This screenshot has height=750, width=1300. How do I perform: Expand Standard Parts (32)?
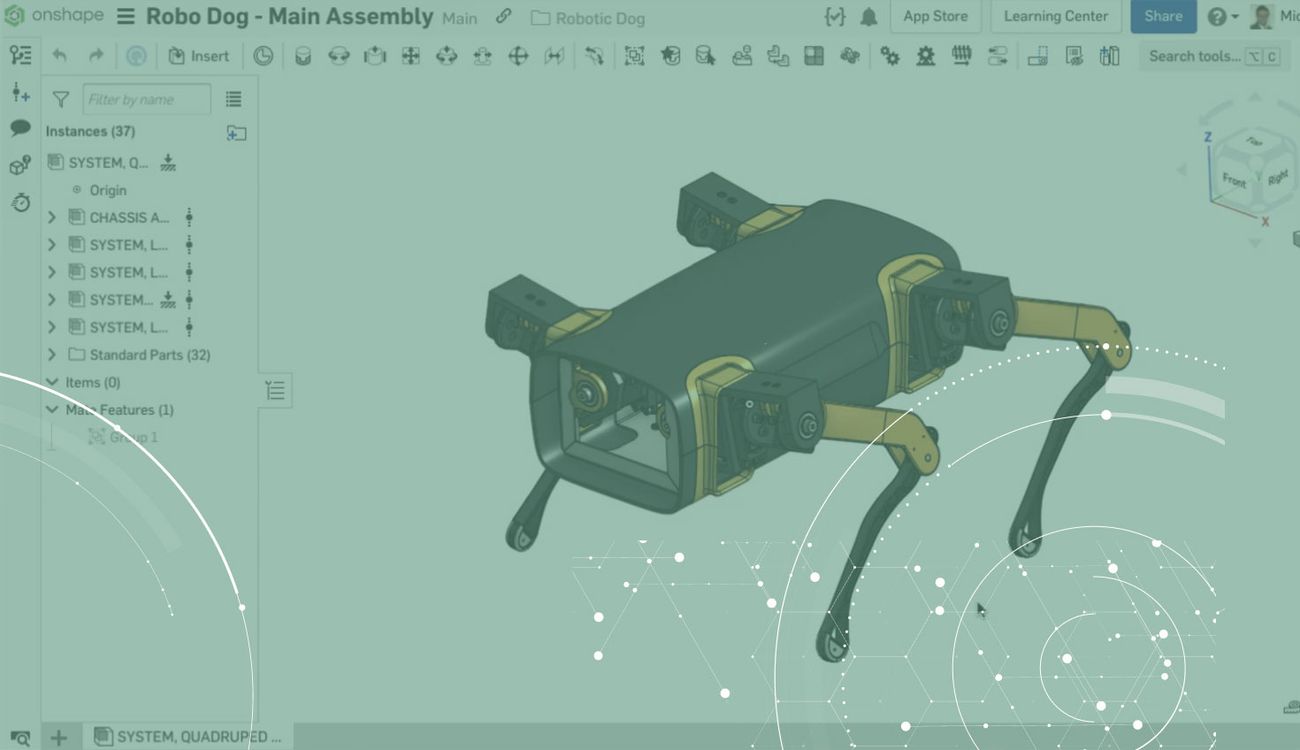[51, 354]
